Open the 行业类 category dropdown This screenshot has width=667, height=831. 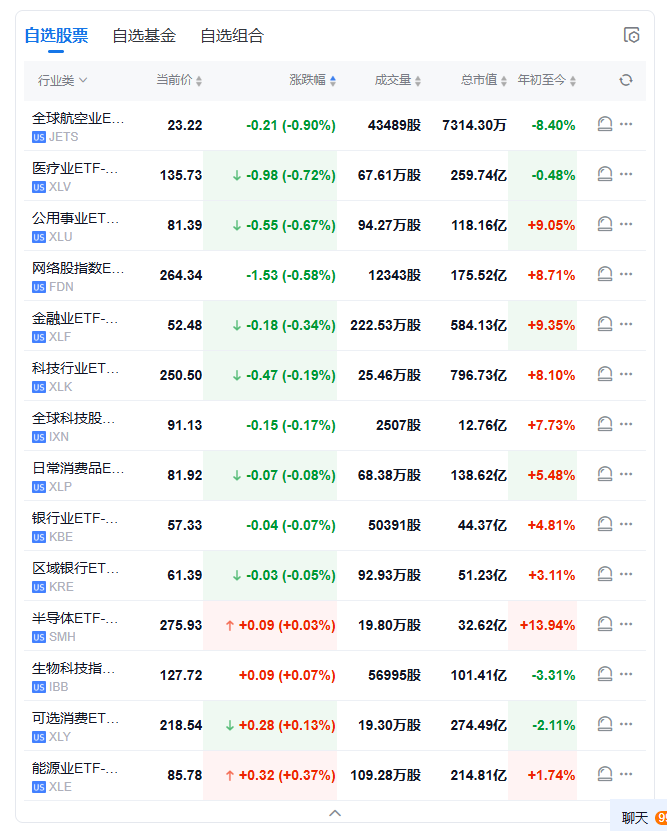click(62, 81)
